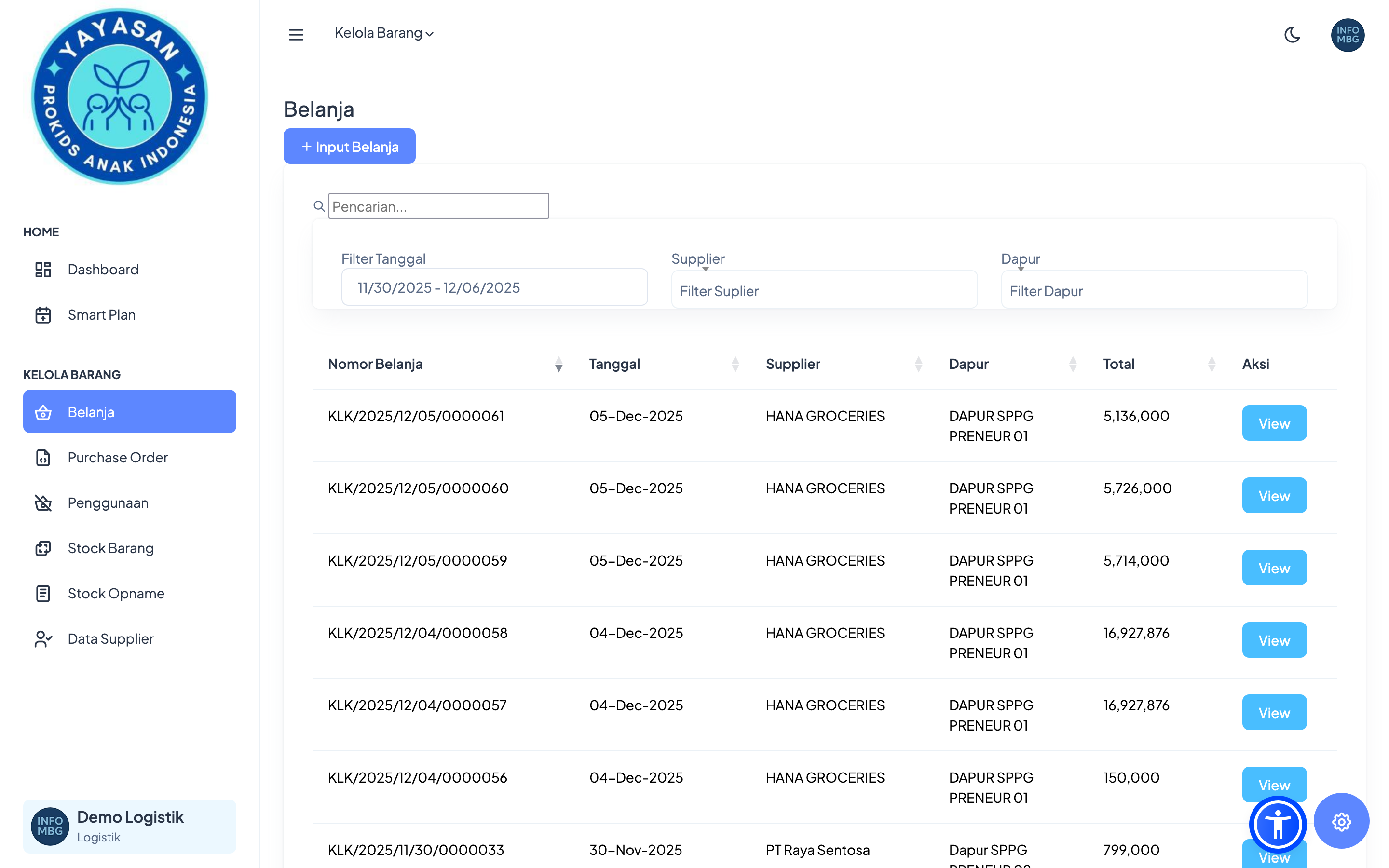This screenshot has height=868, width=1389.
Task: Click the Yayasan Prokids logo
Action: pyautogui.click(x=120, y=96)
